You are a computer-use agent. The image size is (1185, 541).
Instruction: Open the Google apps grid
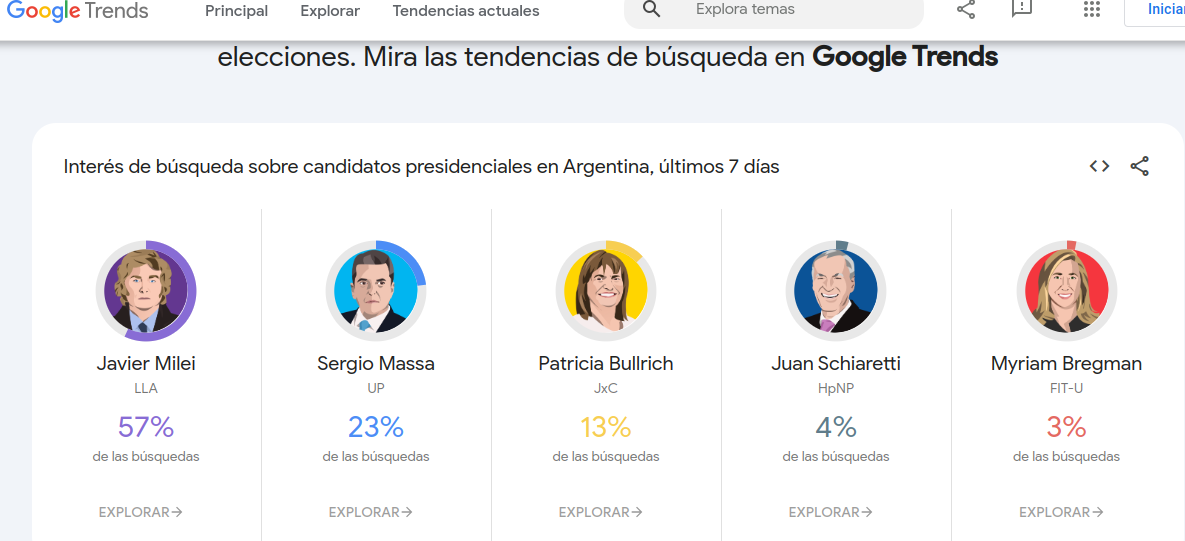(x=1092, y=10)
